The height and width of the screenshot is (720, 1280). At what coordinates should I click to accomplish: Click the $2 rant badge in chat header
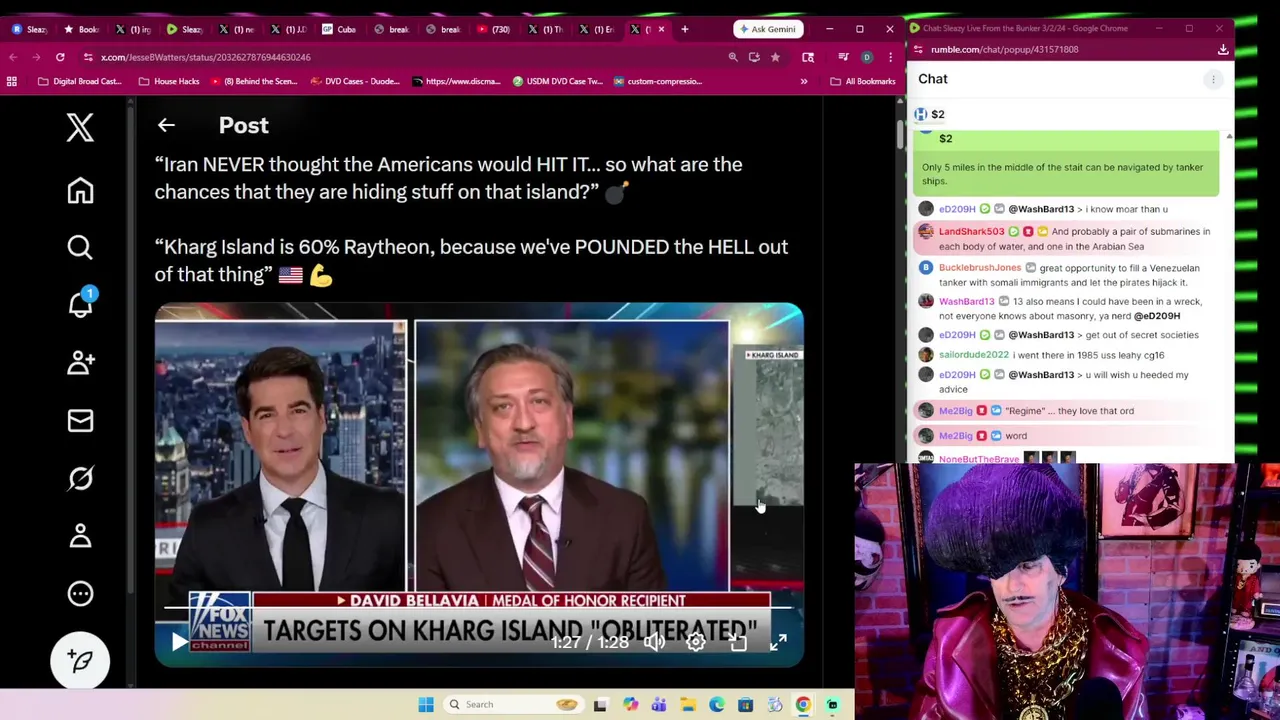(x=930, y=114)
